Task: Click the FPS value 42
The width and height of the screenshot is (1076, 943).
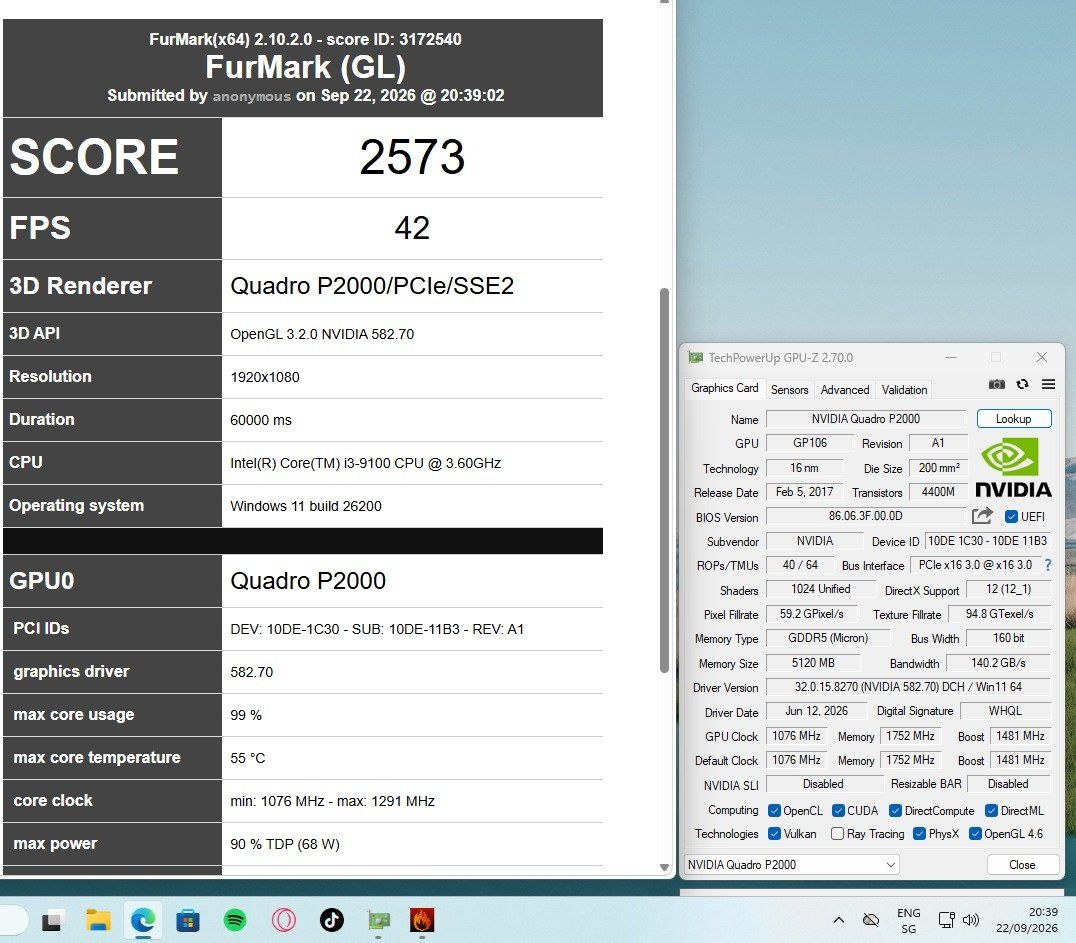Action: coord(412,228)
